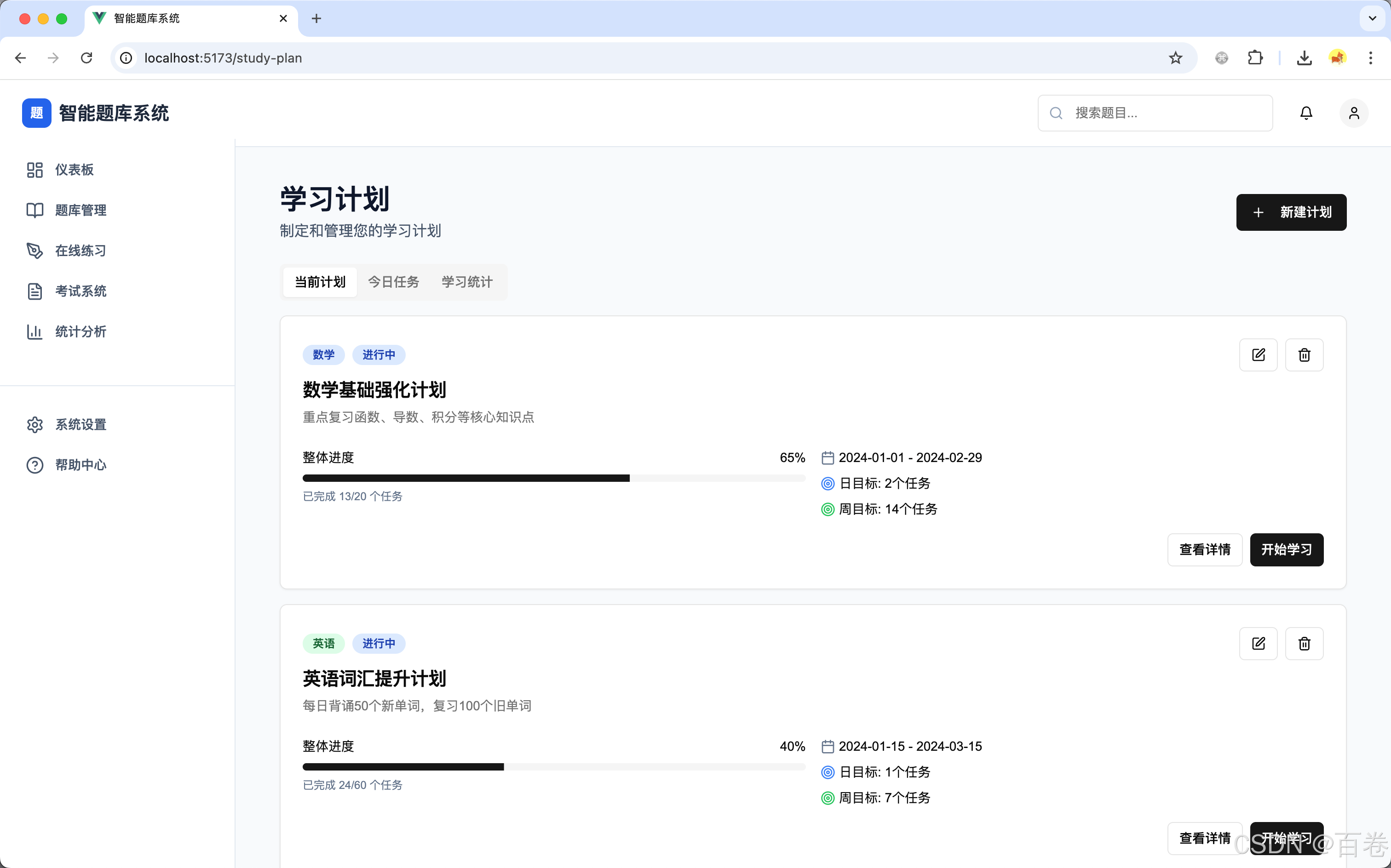Visit the 帮助中心 help center
The height and width of the screenshot is (868, 1391).
80,465
